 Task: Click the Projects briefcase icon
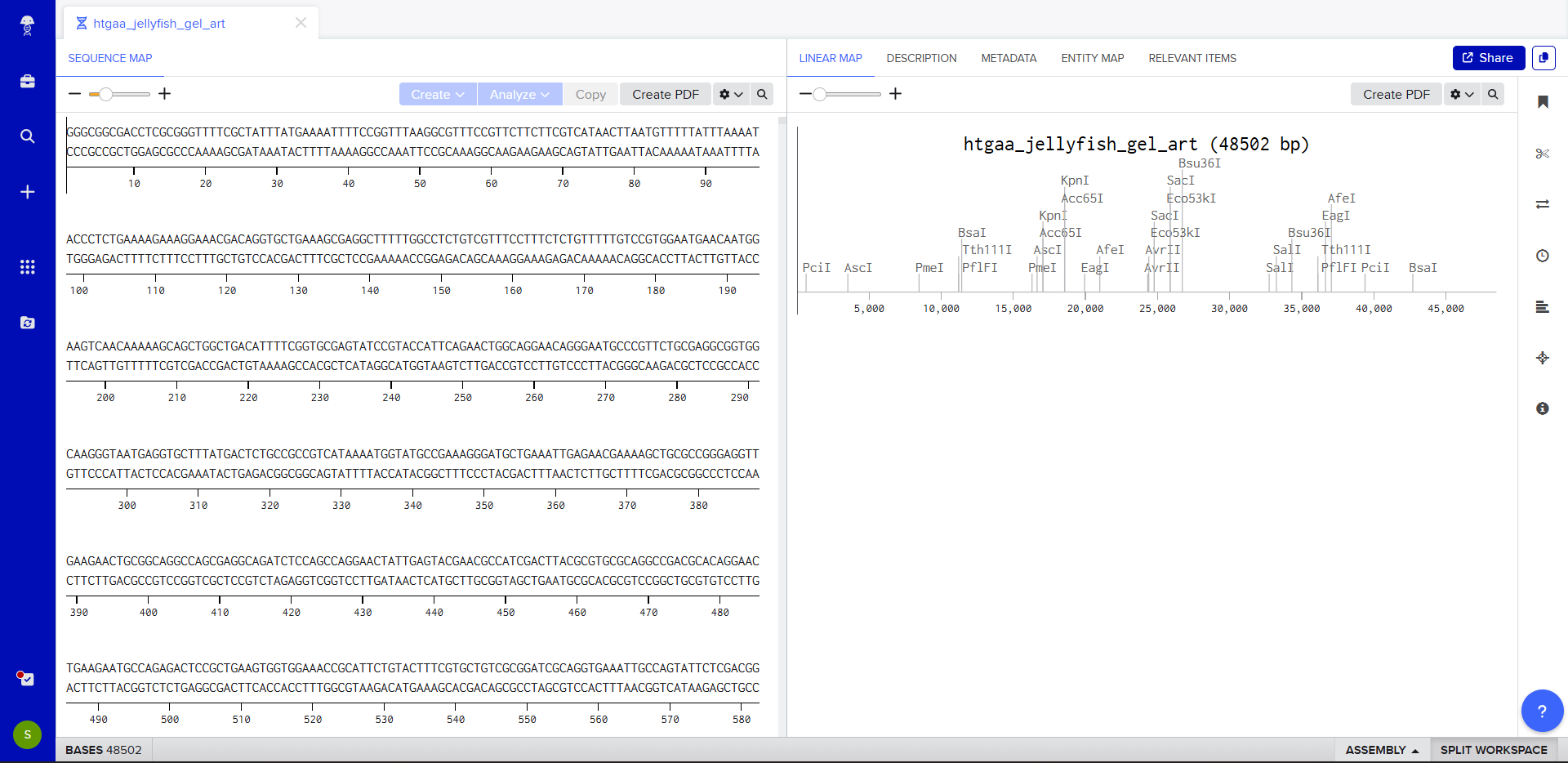27,82
